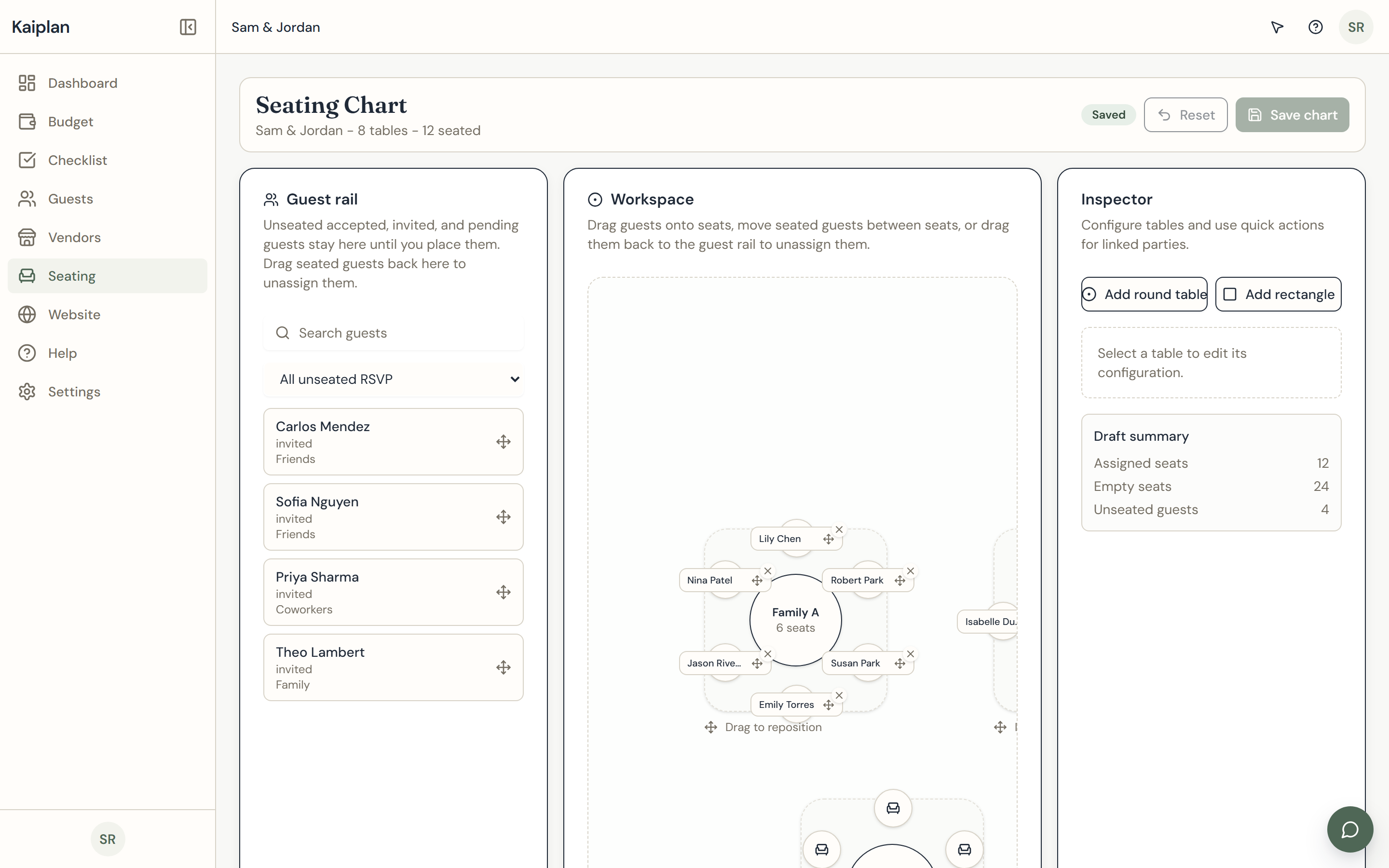Click the move handle on Lily Chen chip

(x=828, y=539)
